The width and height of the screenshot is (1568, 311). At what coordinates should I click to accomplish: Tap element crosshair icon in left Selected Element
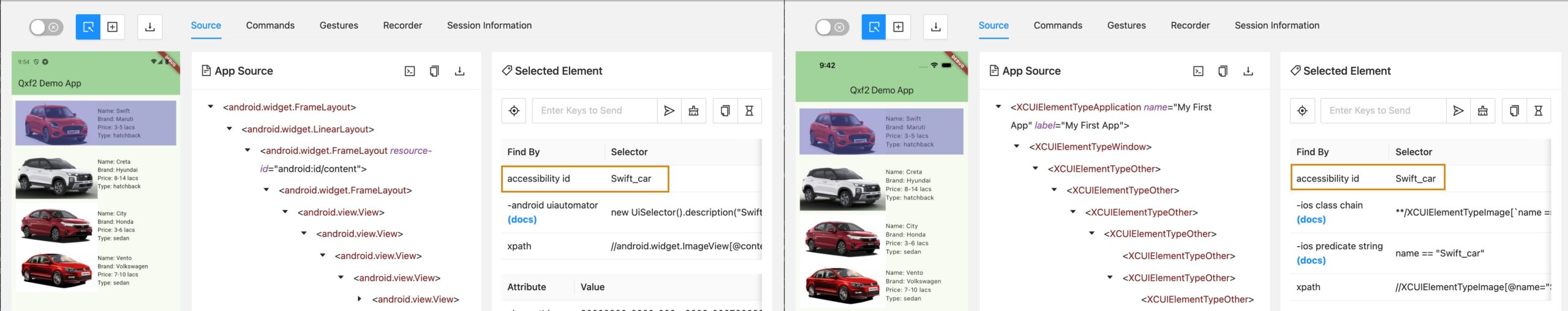pyautogui.click(x=514, y=111)
